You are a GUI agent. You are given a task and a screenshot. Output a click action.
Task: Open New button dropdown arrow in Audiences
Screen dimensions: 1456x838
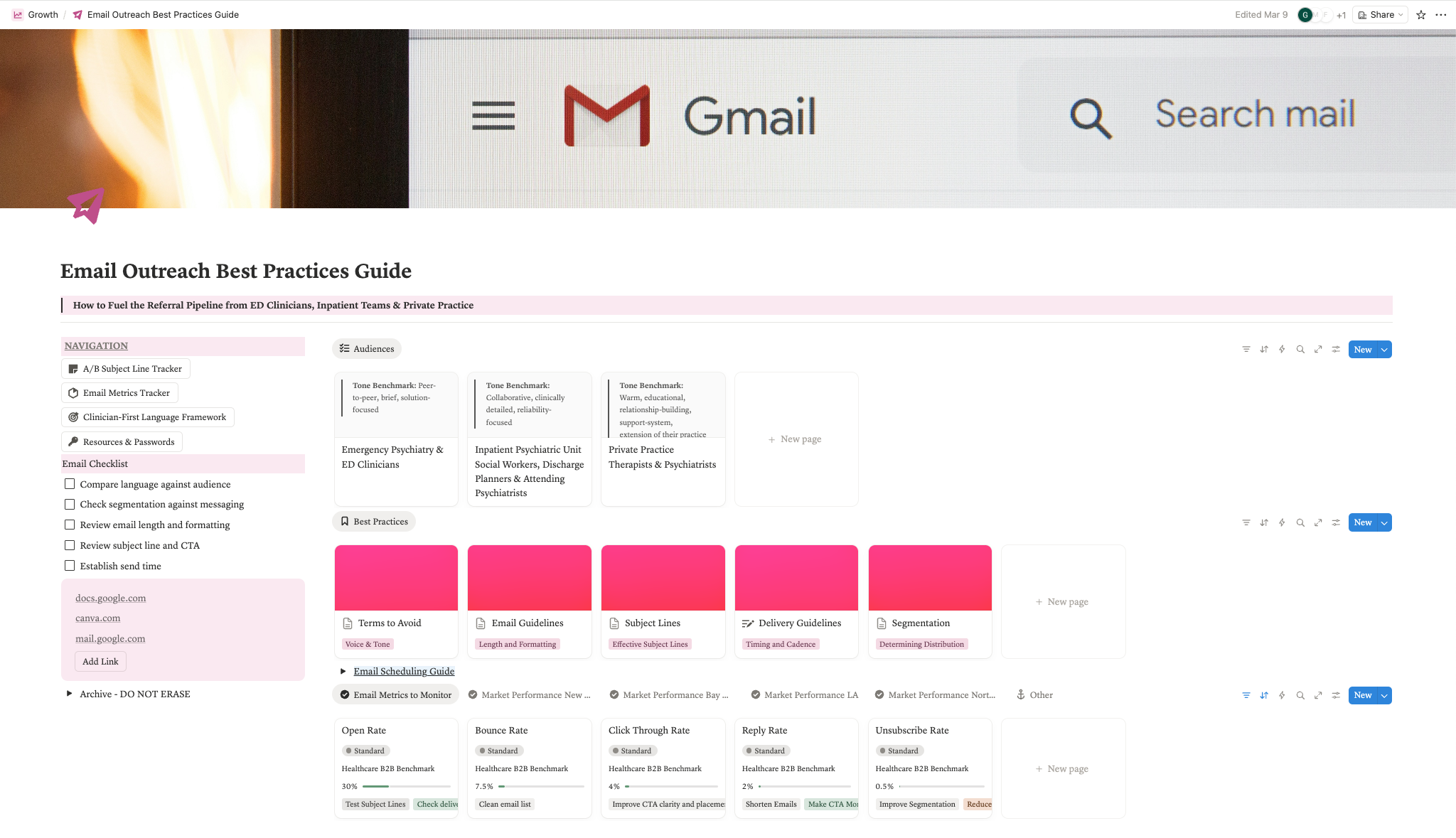click(1384, 350)
